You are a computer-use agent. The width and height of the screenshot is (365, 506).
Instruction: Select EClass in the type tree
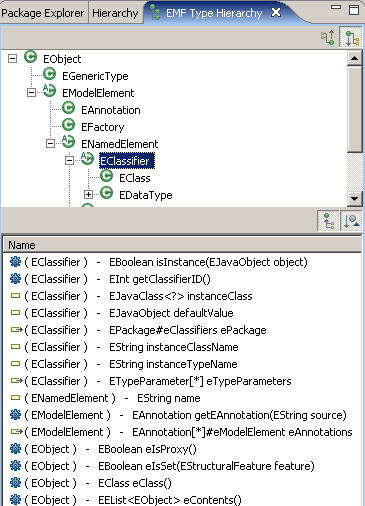coord(135,178)
